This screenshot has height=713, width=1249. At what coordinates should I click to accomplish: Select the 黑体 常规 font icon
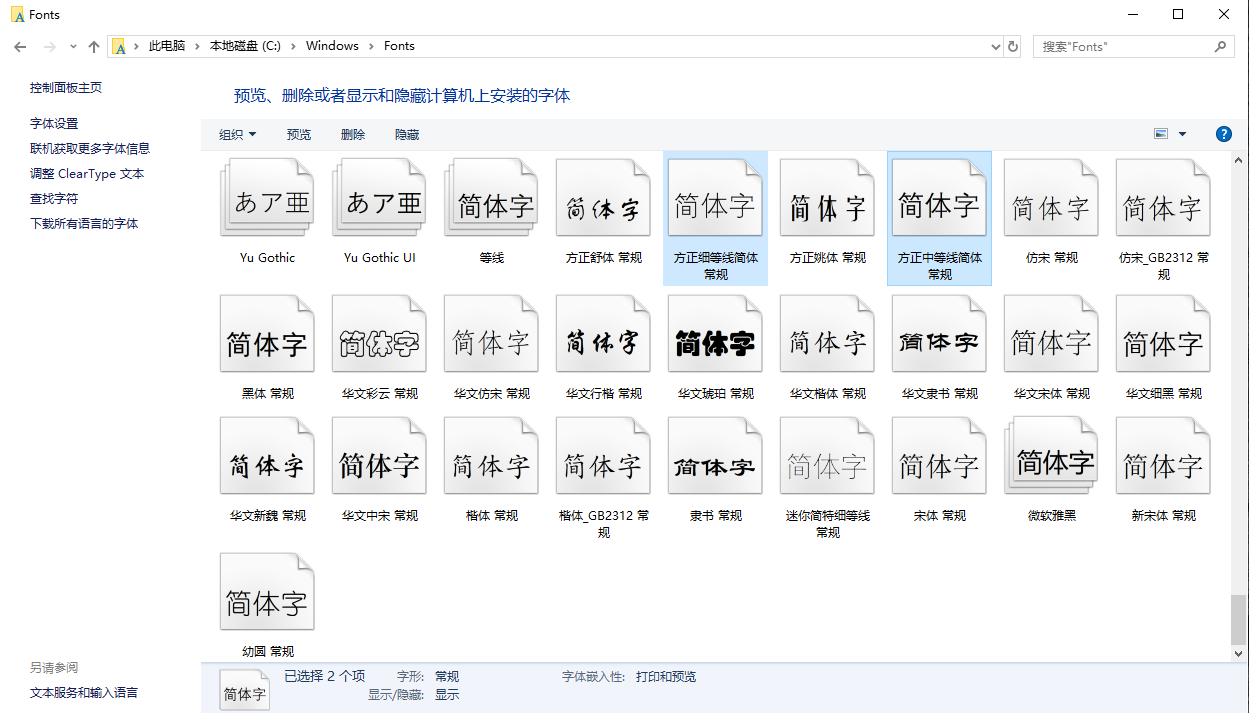pyautogui.click(x=267, y=334)
